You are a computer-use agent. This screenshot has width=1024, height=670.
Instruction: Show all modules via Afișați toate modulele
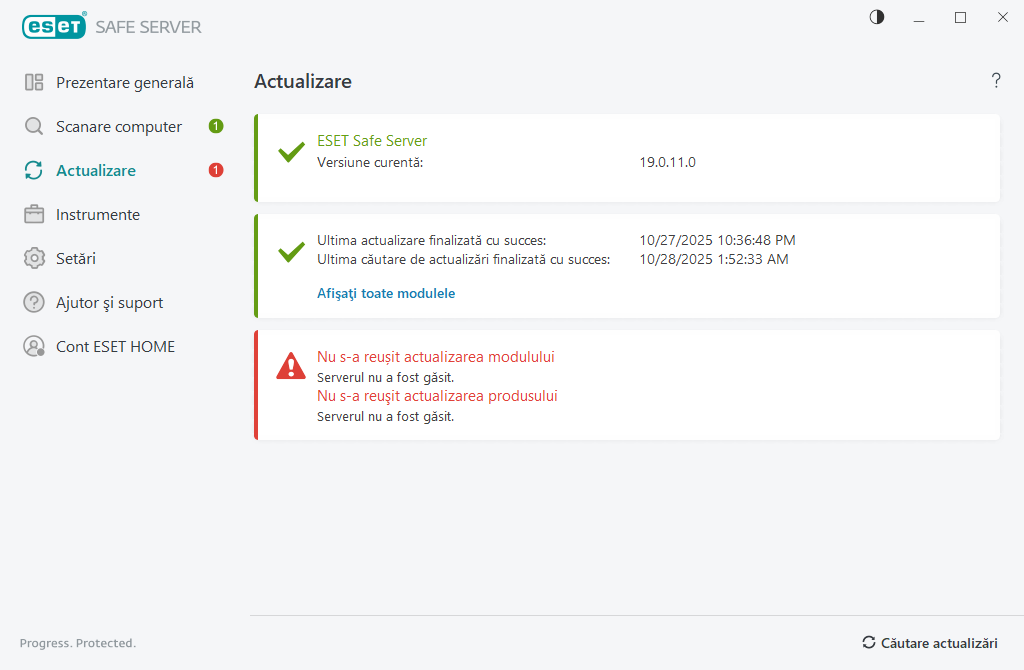click(x=386, y=293)
